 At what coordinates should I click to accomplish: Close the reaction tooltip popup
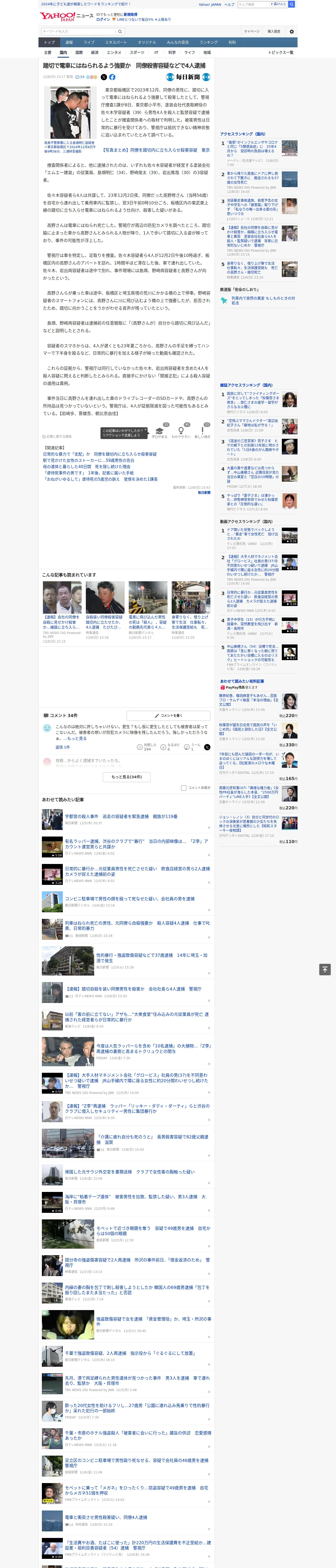(146, 430)
